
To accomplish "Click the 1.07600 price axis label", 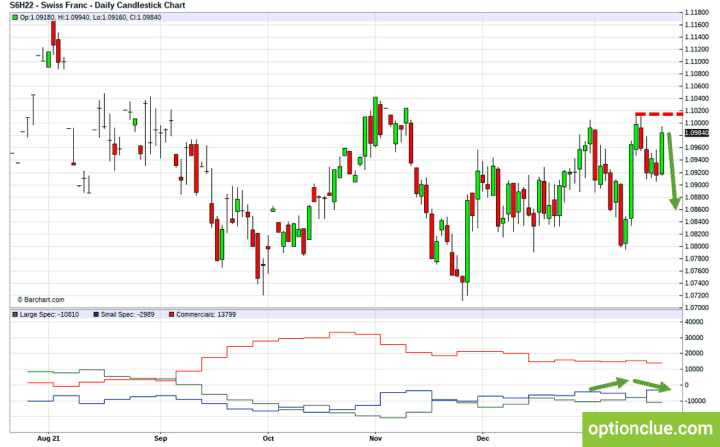I will coord(697,271).
